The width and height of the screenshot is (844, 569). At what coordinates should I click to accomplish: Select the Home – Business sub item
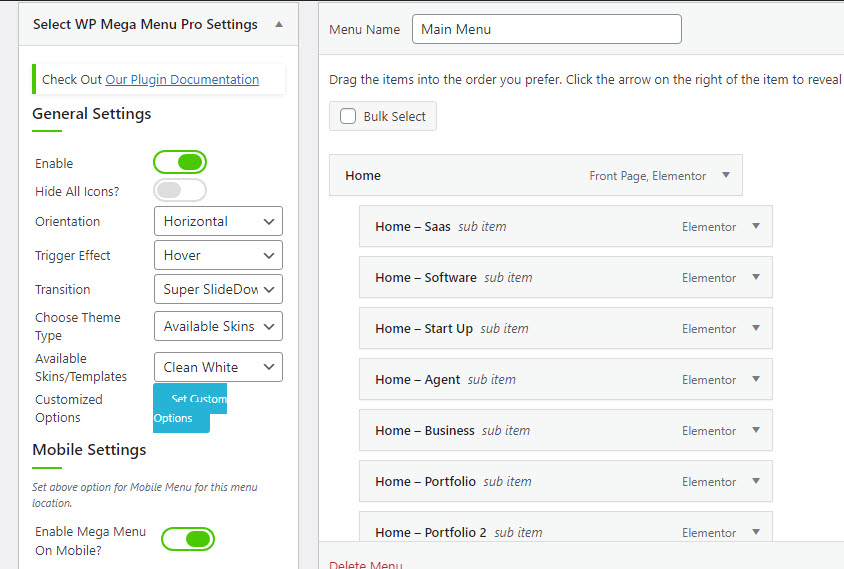(x=566, y=430)
